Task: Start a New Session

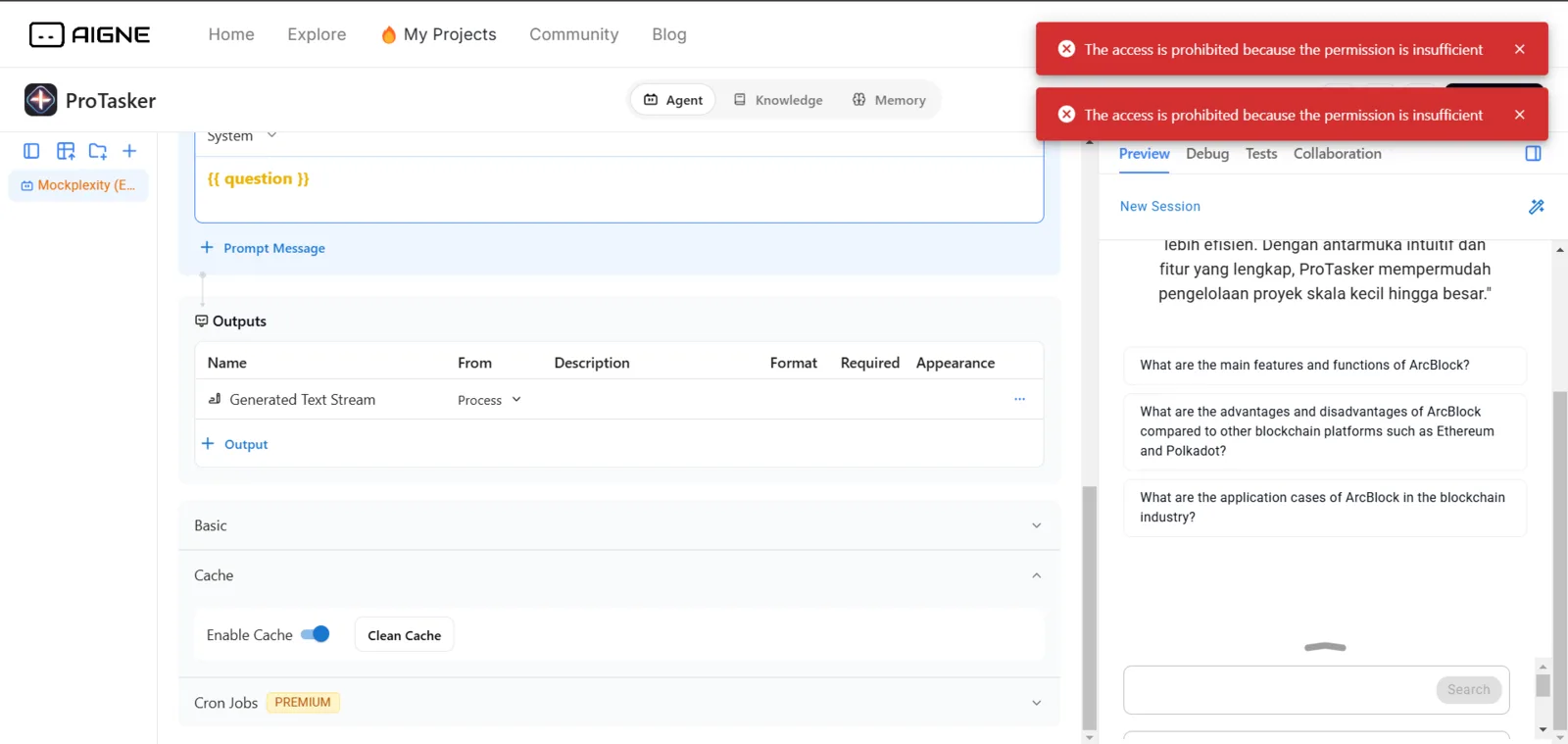Action: (1160, 207)
